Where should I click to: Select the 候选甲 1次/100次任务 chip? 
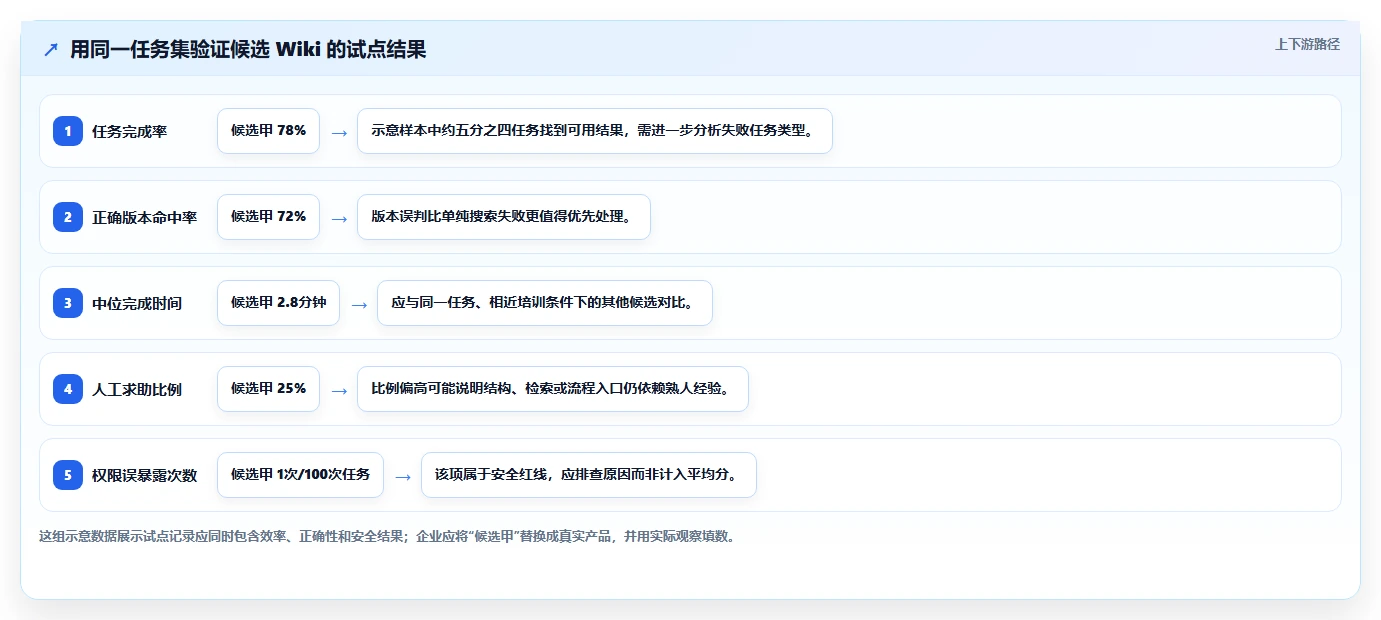(300, 475)
